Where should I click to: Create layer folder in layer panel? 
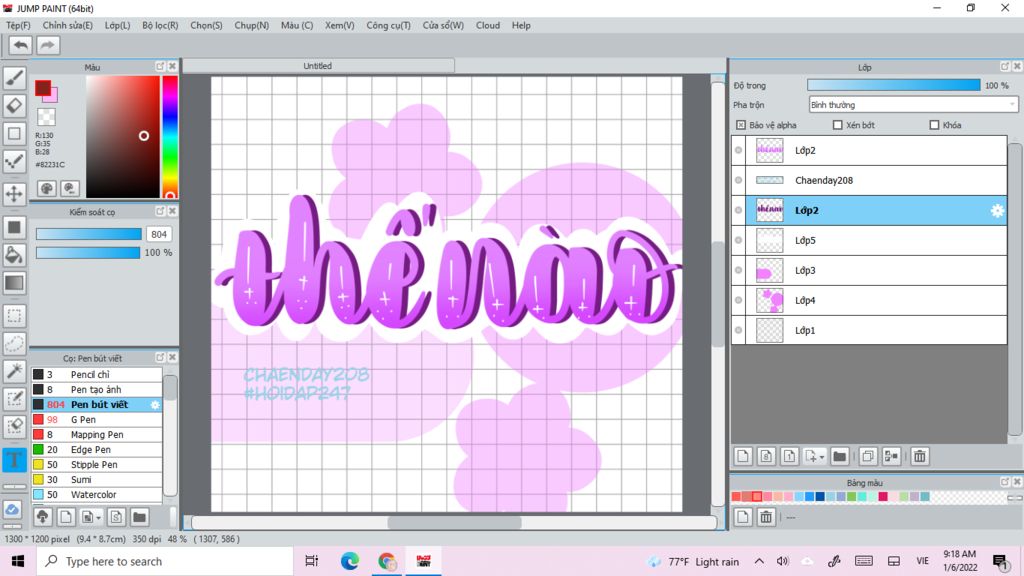point(840,456)
